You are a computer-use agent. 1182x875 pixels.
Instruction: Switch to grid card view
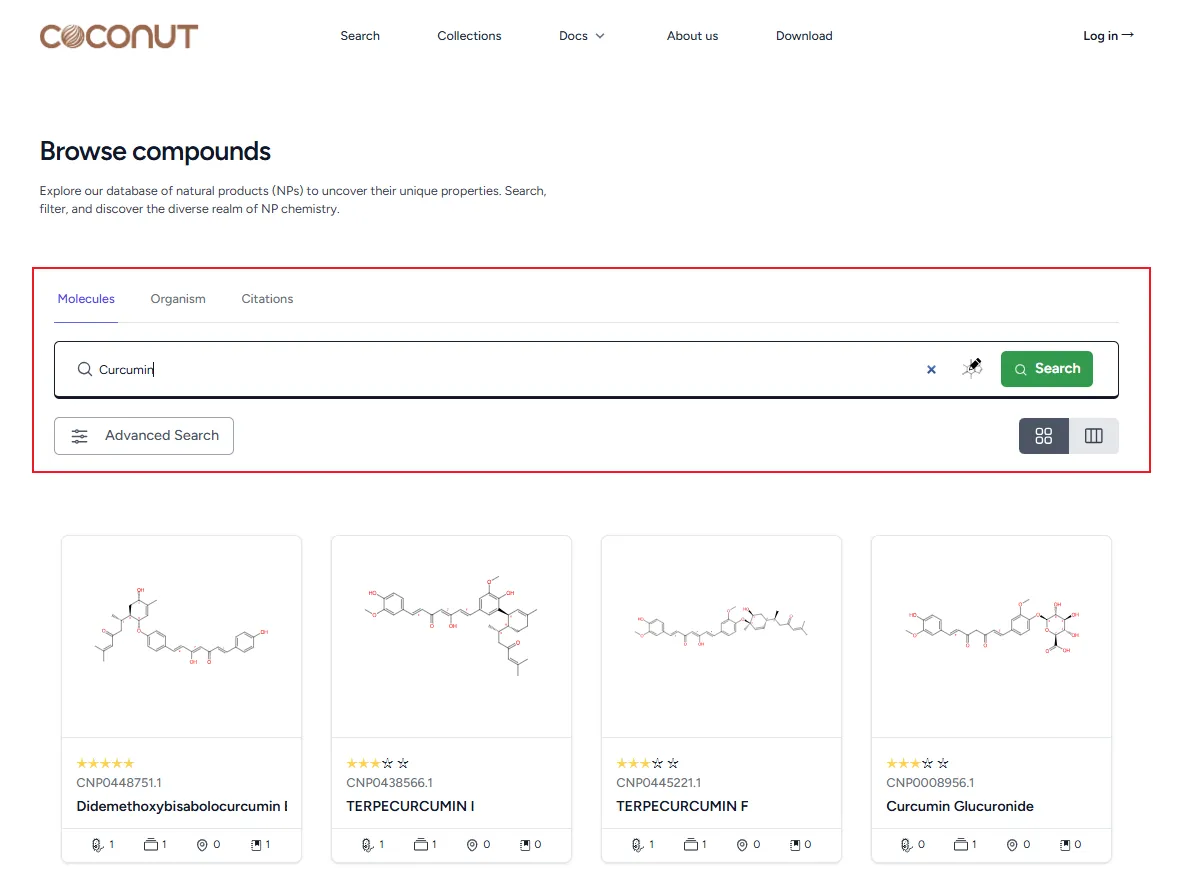pyautogui.click(x=1044, y=436)
